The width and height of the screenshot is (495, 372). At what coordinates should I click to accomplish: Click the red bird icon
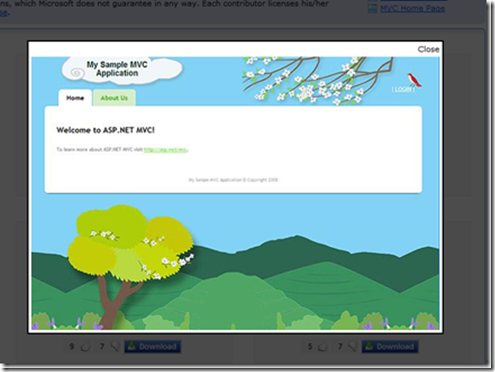414,80
